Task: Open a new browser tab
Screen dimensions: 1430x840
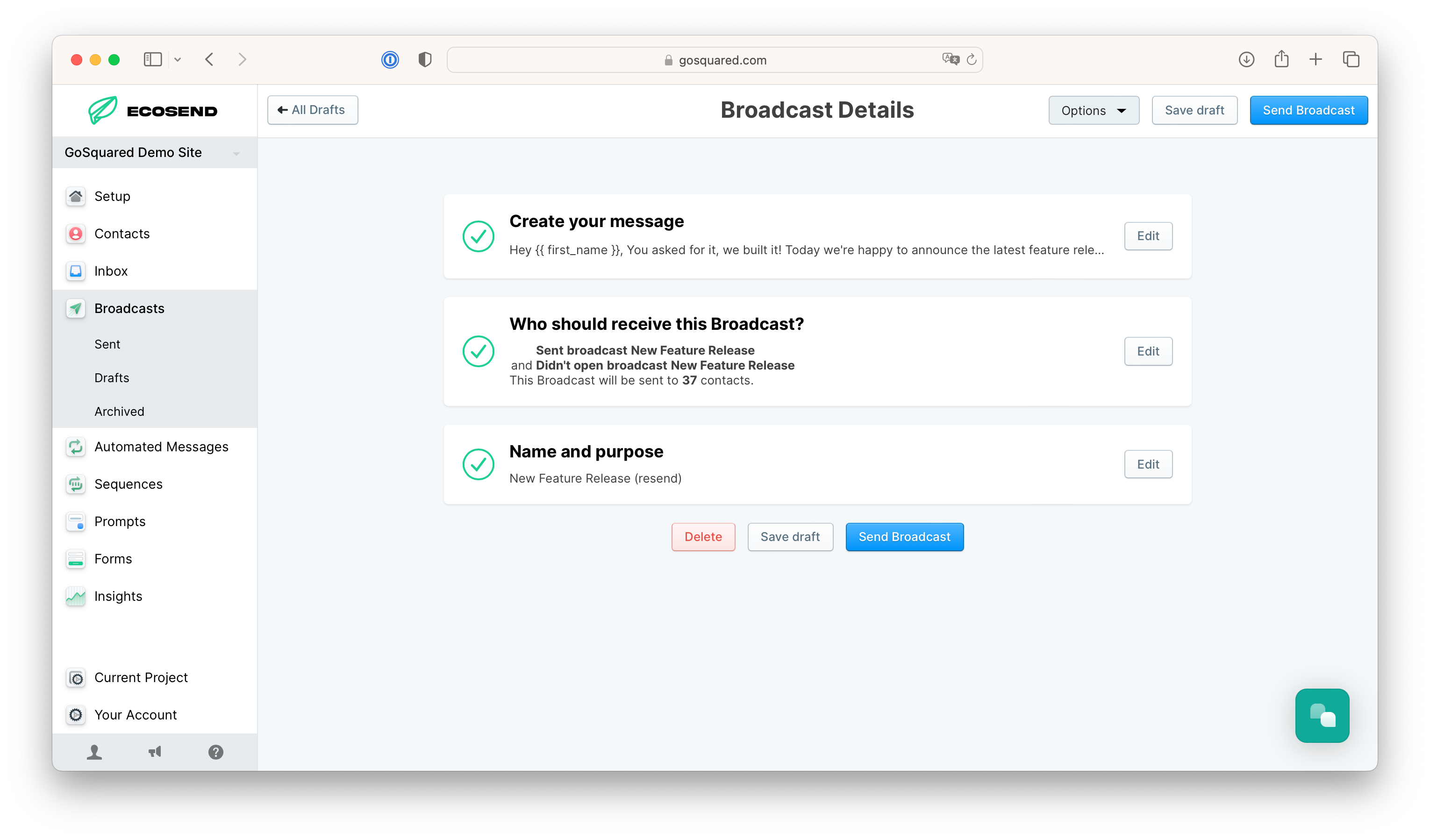Action: click(1316, 59)
